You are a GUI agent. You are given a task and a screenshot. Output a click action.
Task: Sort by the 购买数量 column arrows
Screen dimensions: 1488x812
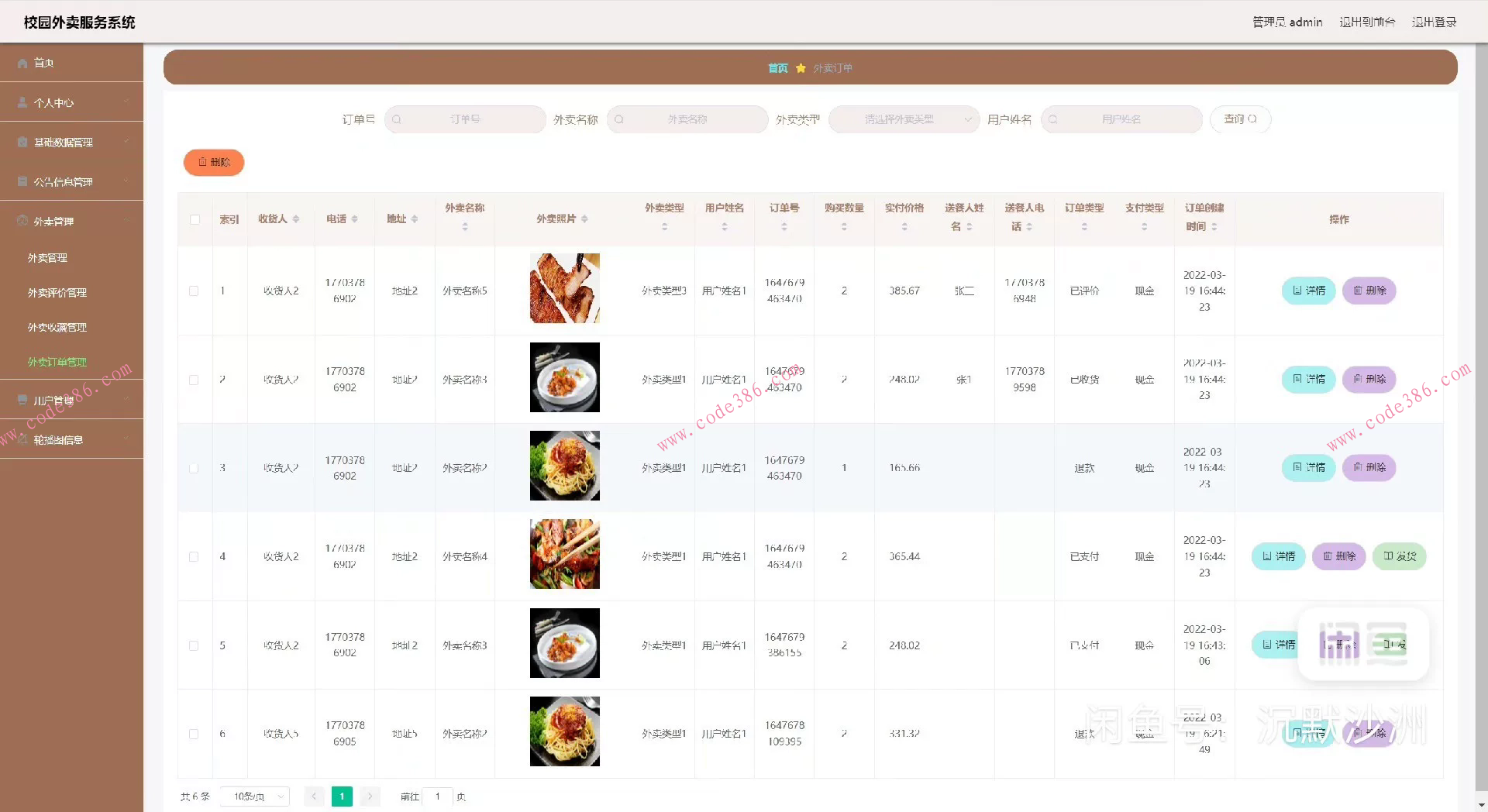coord(844,227)
